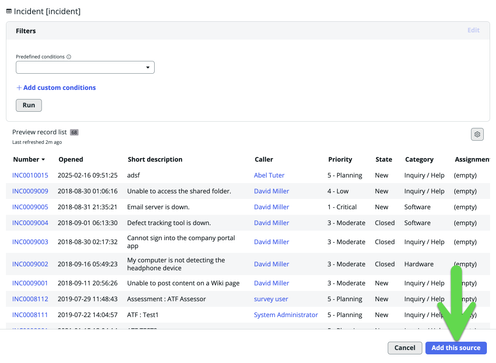Open the Predefined conditions dropdown
Screen dimensions: 496x363
coord(85,67)
